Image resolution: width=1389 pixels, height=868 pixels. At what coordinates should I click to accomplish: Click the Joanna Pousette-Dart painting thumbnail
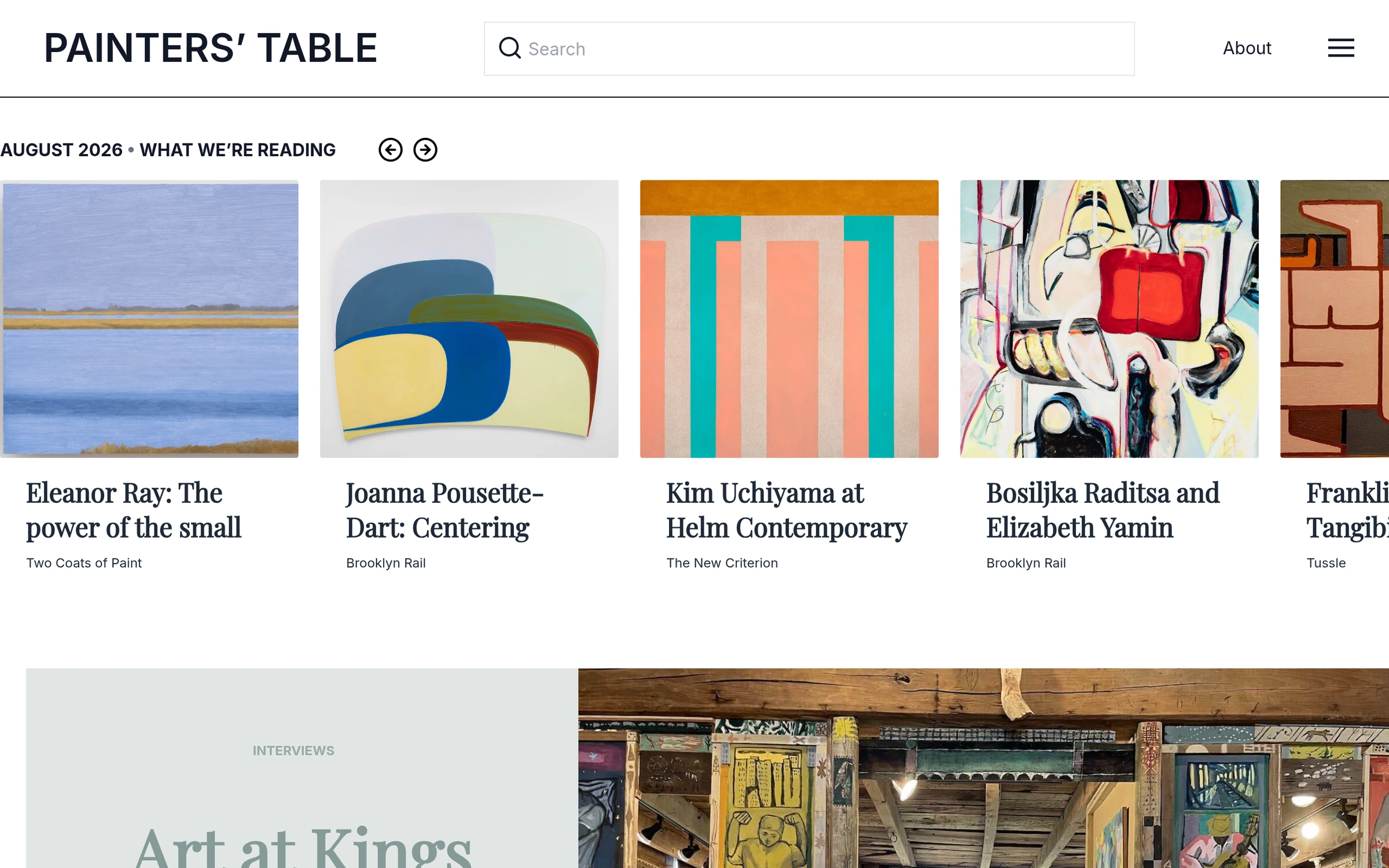click(x=469, y=319)
